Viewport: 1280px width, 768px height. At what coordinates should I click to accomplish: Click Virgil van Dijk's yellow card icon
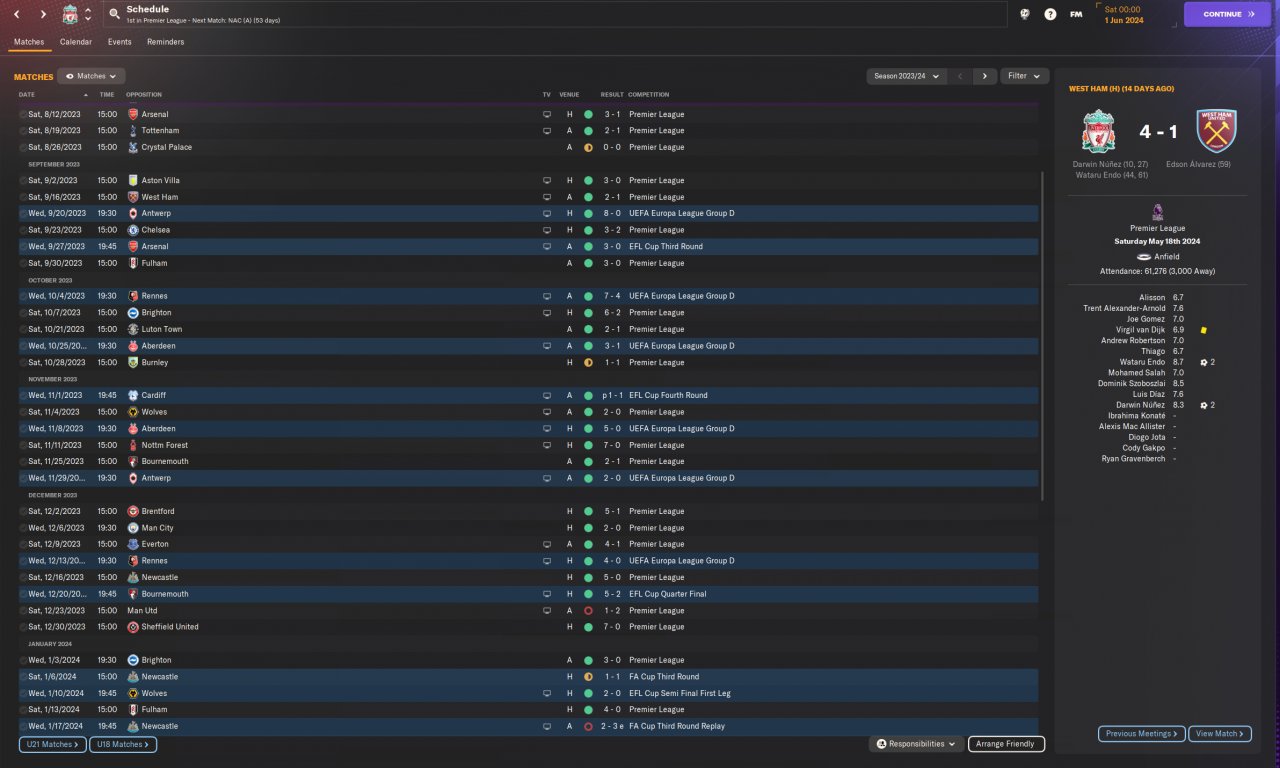point(1205,330)
